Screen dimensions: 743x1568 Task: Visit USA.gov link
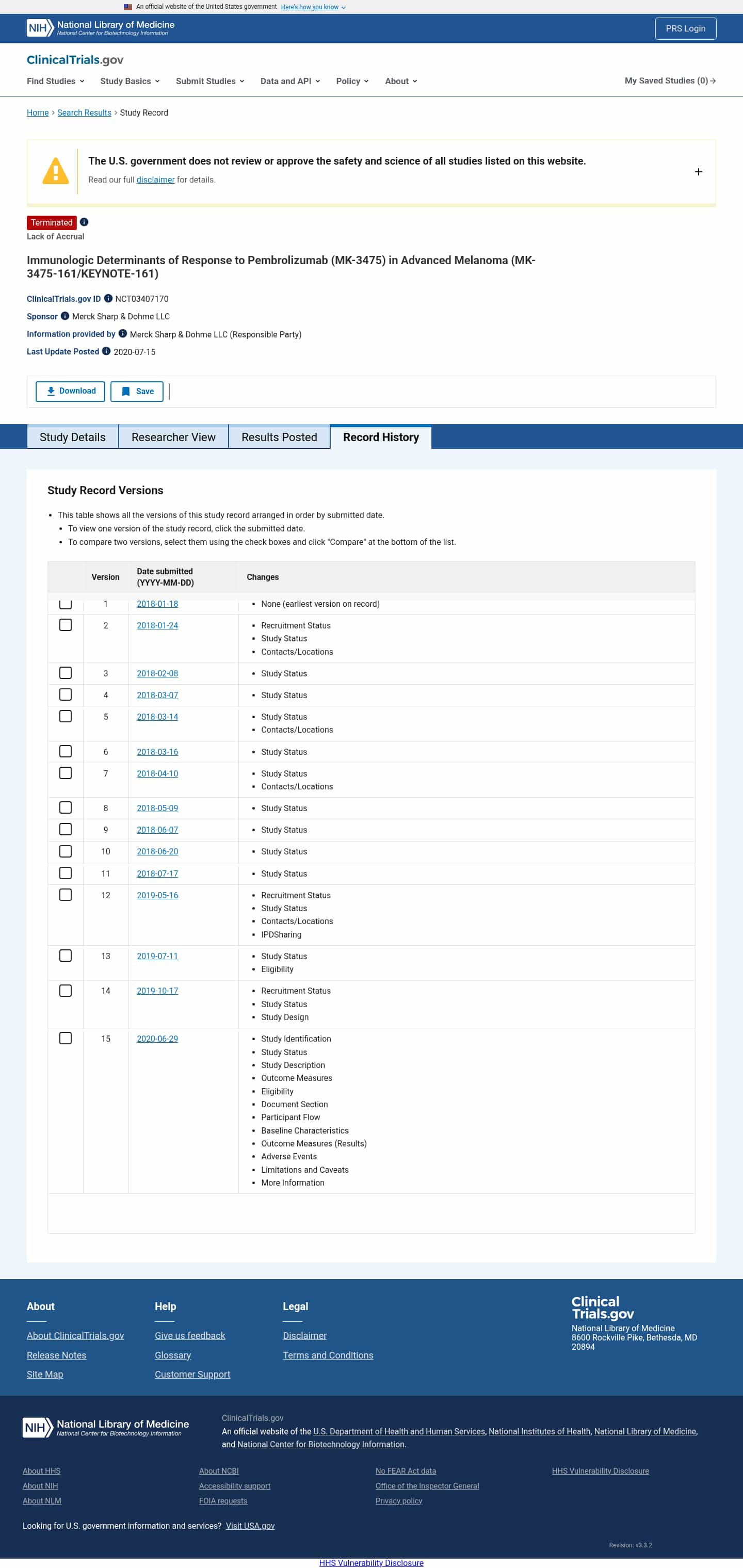(x=250, y=1525)
